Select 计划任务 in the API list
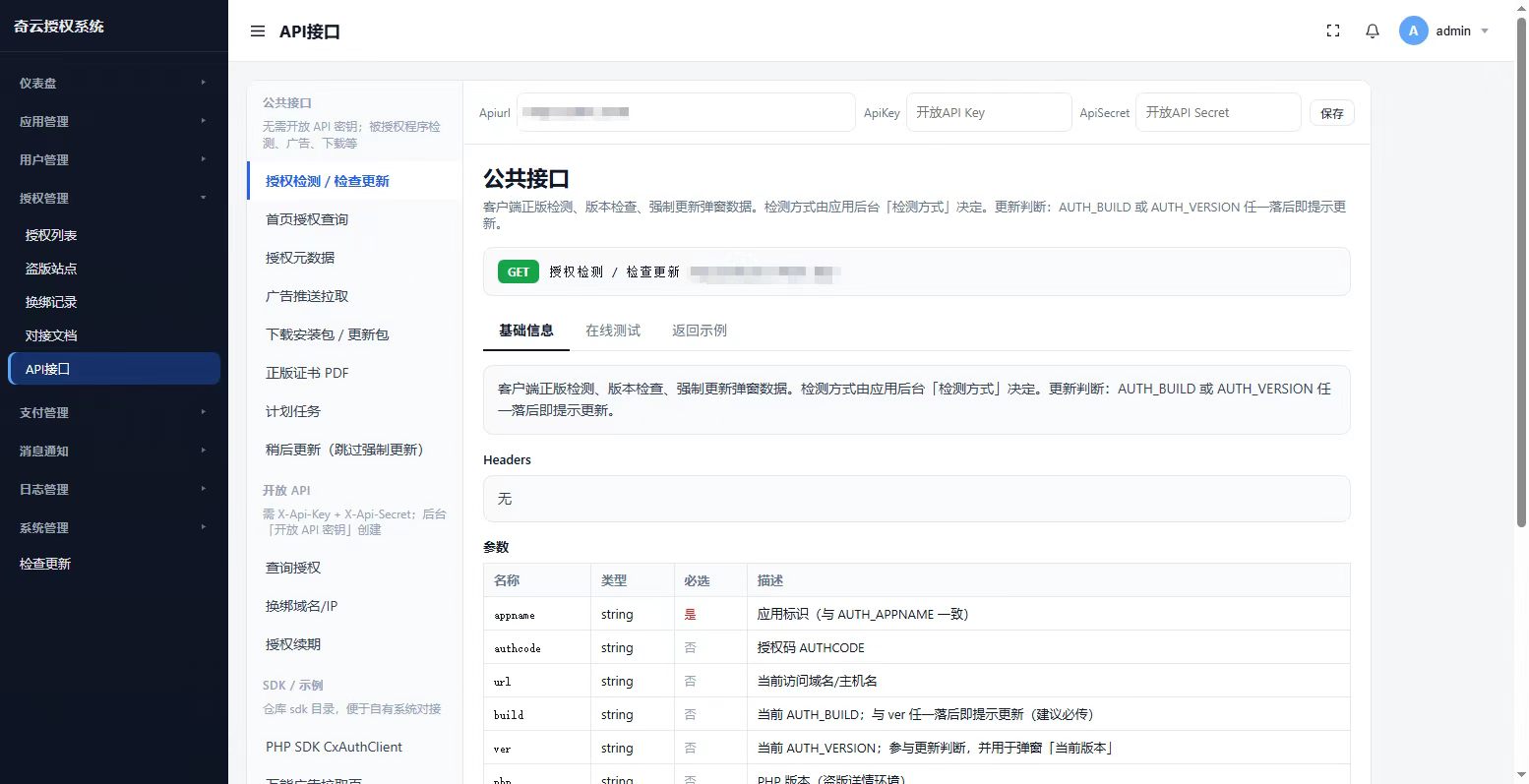This screenshot has height=784, width=1529. click(354, 411)
